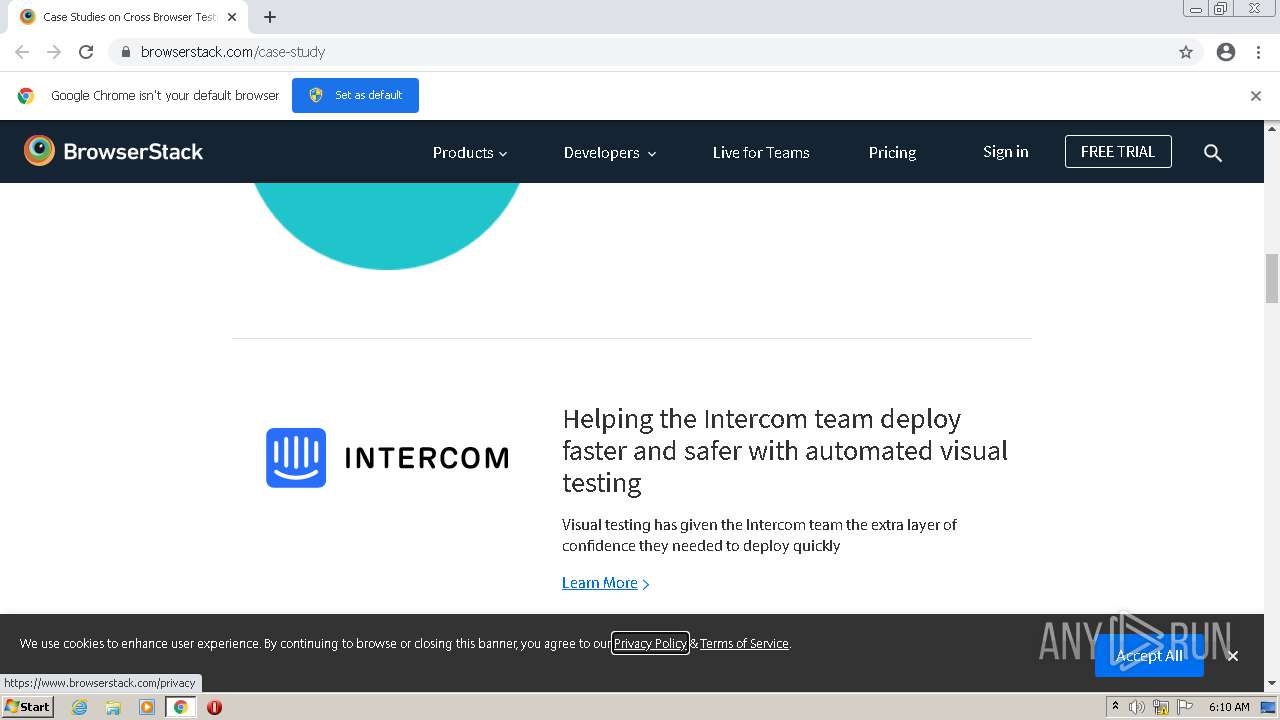The image size is (1280, 720).
Task: Open the Intercom Learn More link
Action: point(606,583)
